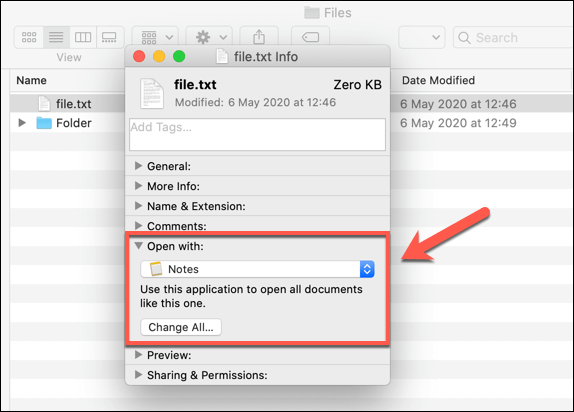Click the Zero KB size text
The height and width of the screenshot is (412, 574).
[x=357, y=85]
